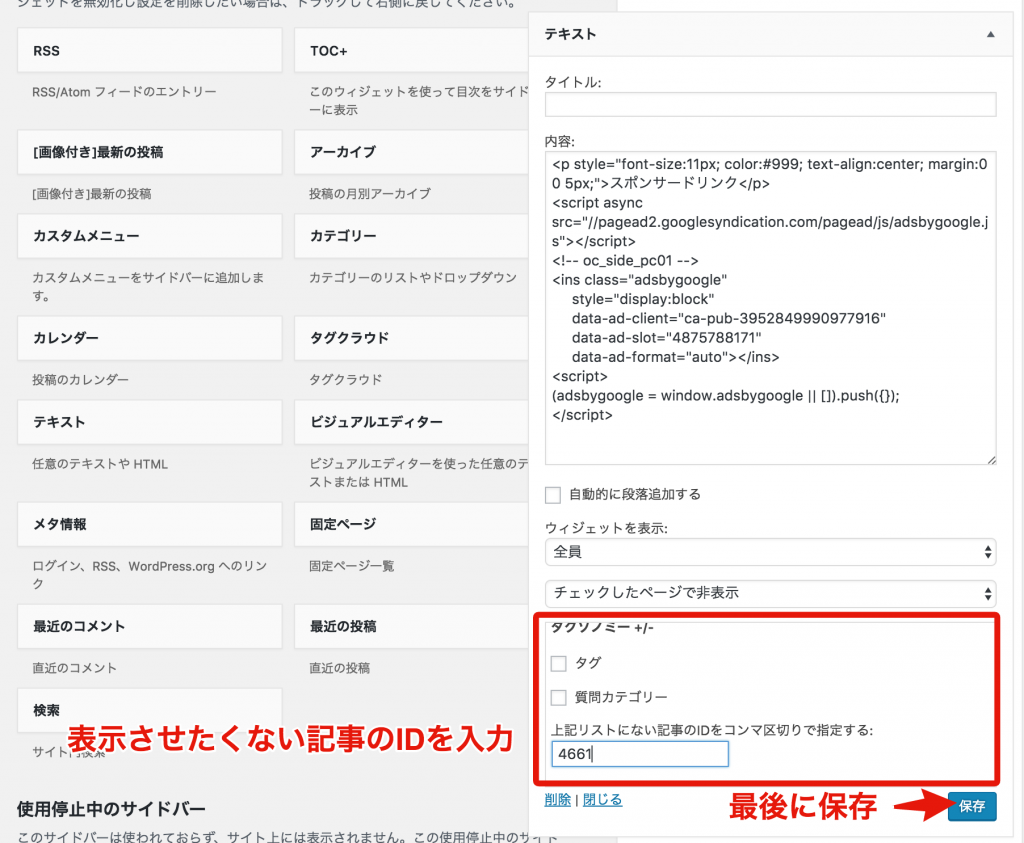This screenshot has height=843, width=1024.
Task: Select the タグクラウド widget
Action: point(411,338)
